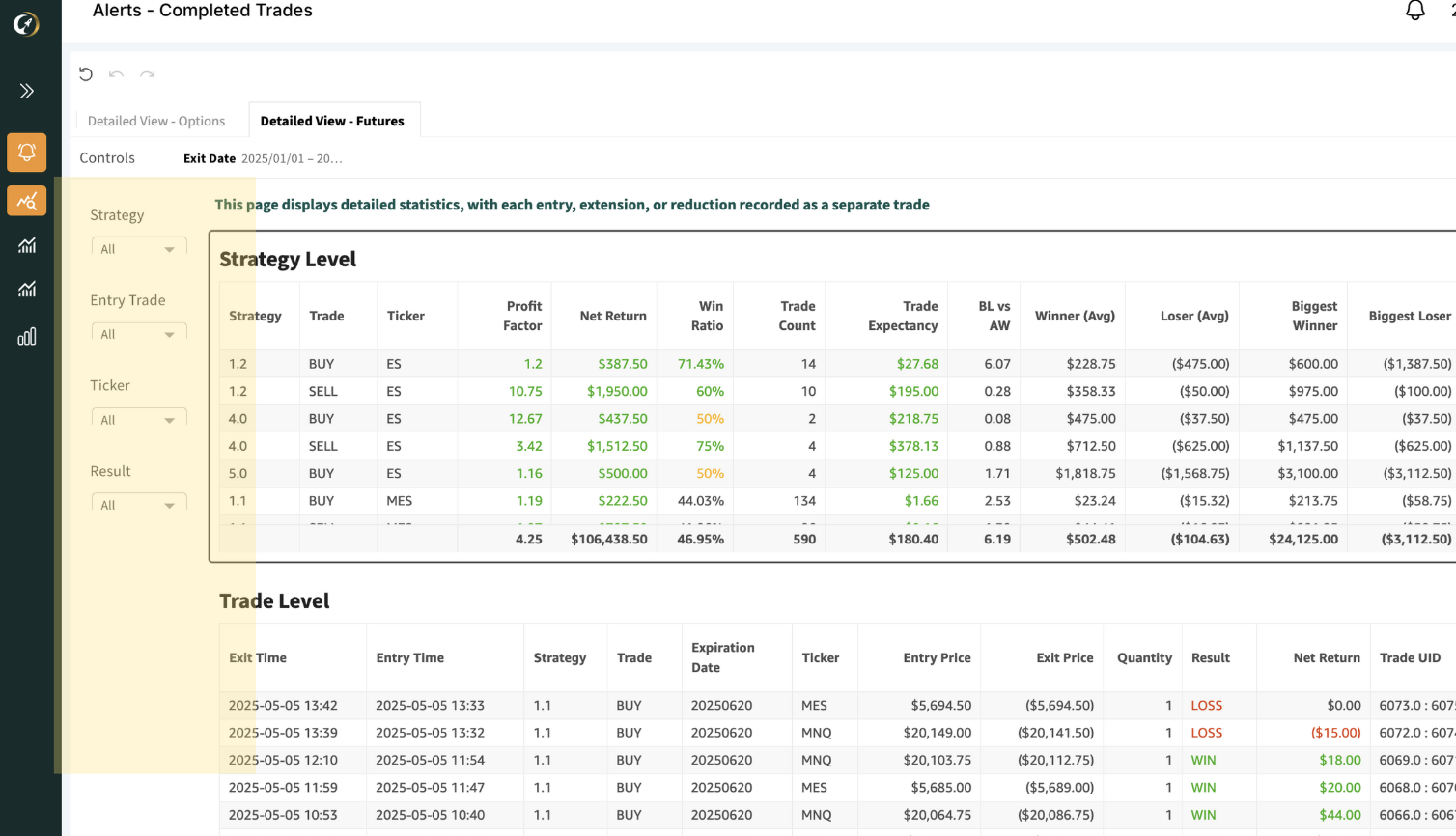
Task: Click the undo arrow icon
Action: (x=116, y=74)
